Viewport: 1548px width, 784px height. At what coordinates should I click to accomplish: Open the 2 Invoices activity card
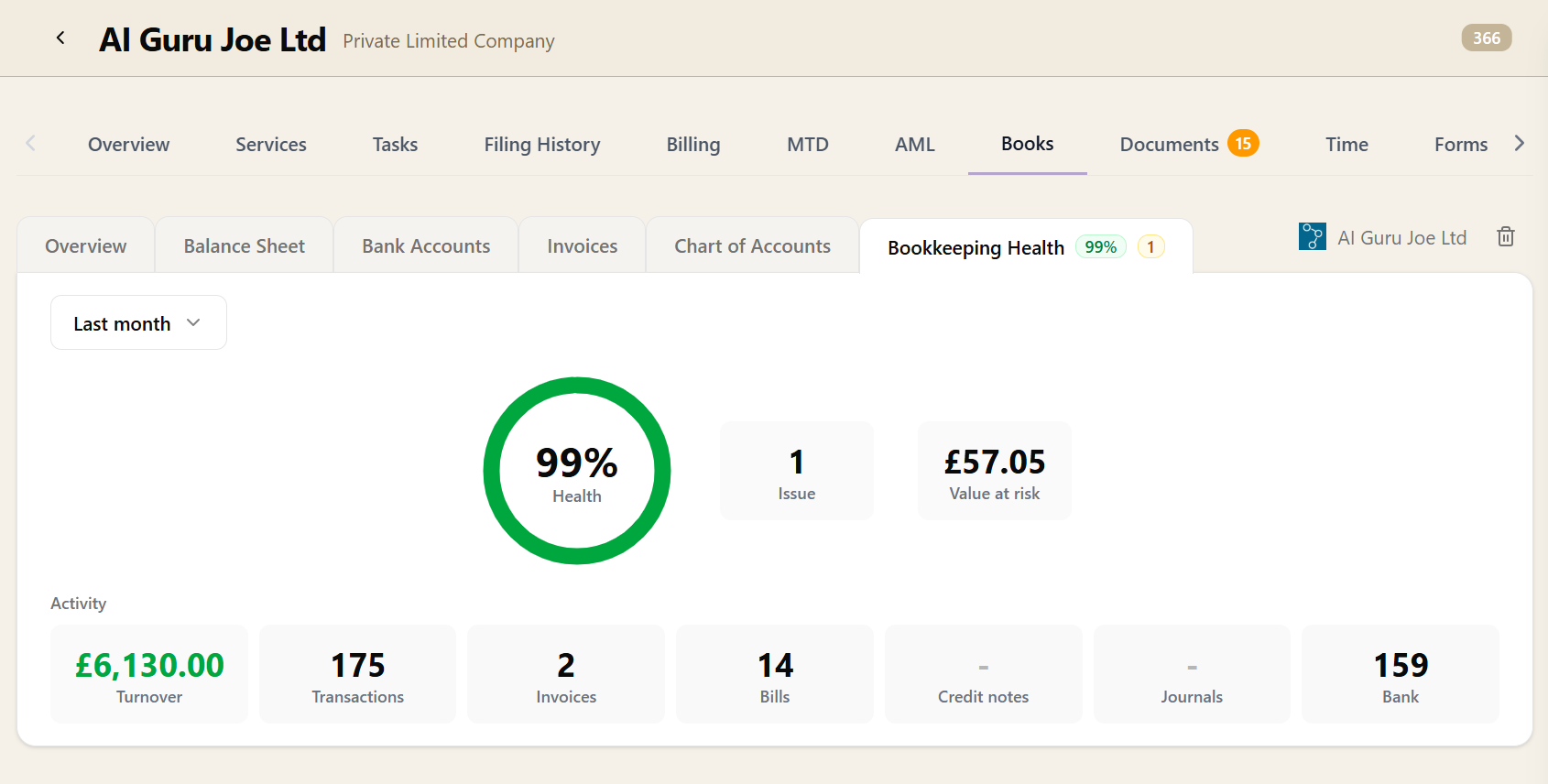[x=566, y=674]
